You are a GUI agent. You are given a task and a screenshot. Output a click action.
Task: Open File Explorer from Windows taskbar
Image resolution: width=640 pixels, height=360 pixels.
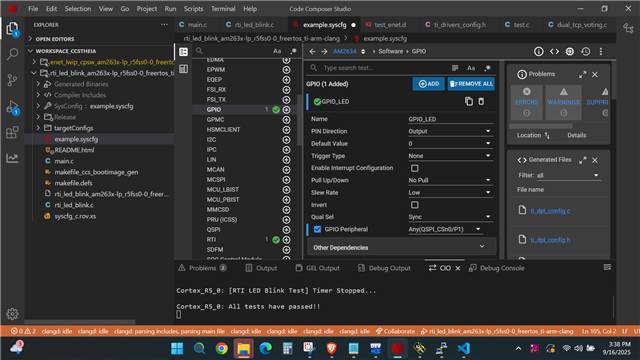click(x=244, y=349)
